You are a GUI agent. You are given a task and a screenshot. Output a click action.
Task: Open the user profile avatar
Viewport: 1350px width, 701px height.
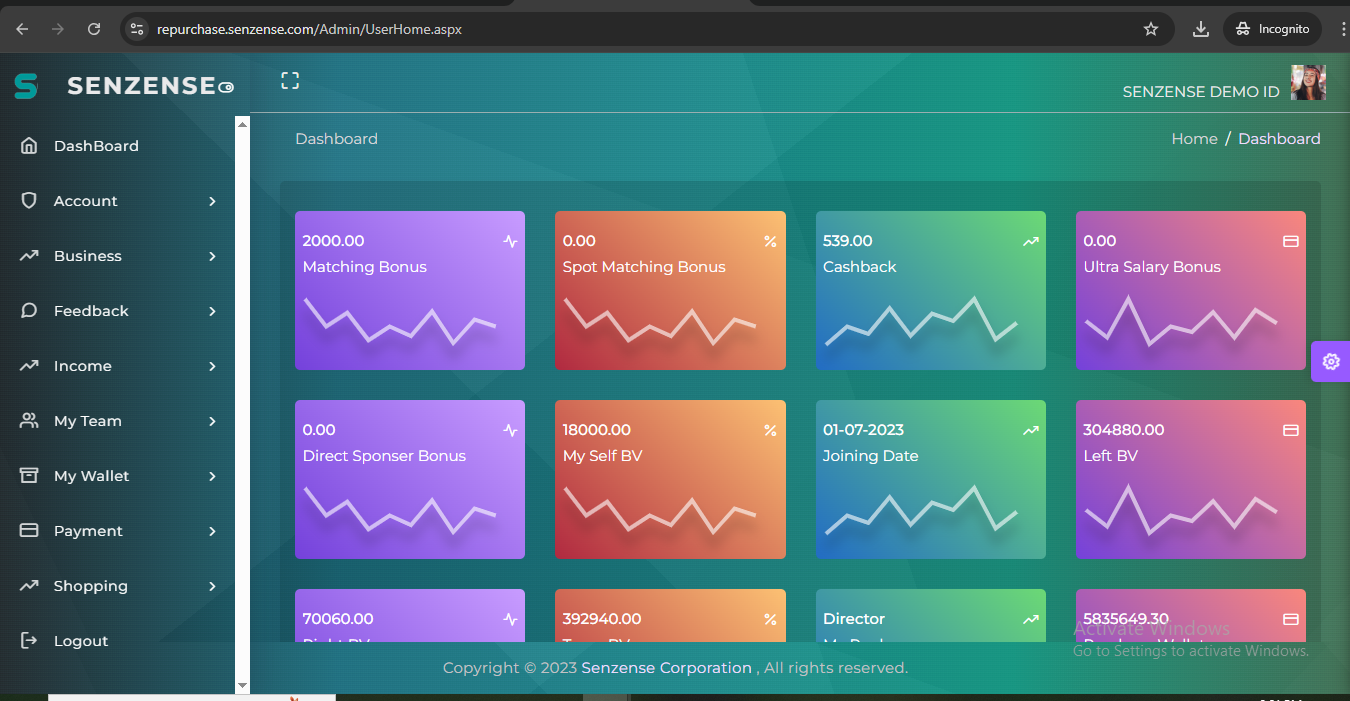(x=1308, y=83)
